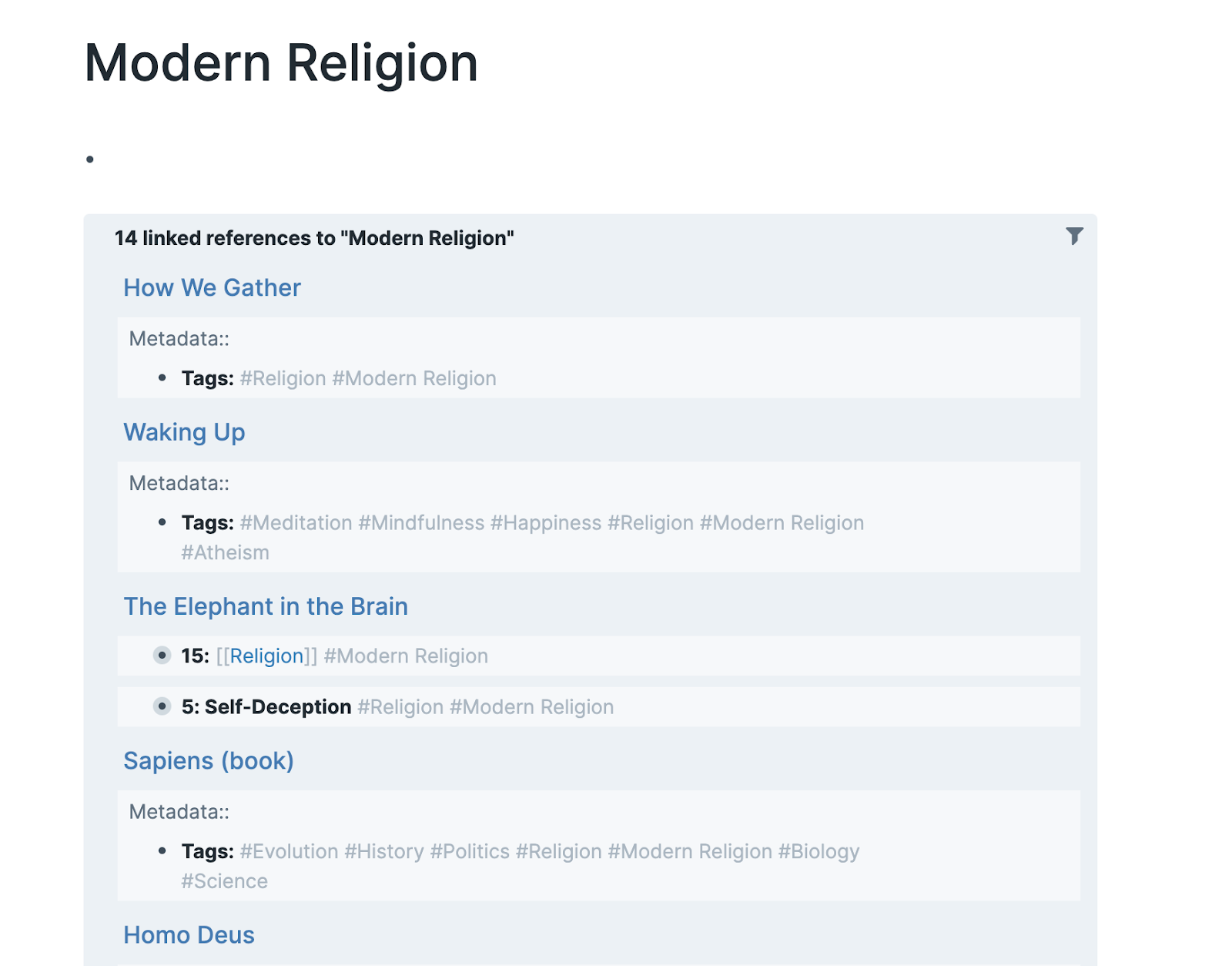Viewport: 1232px width, 966px height.
Task: Open the How We Gather page
Action: (x=212, y=287)
